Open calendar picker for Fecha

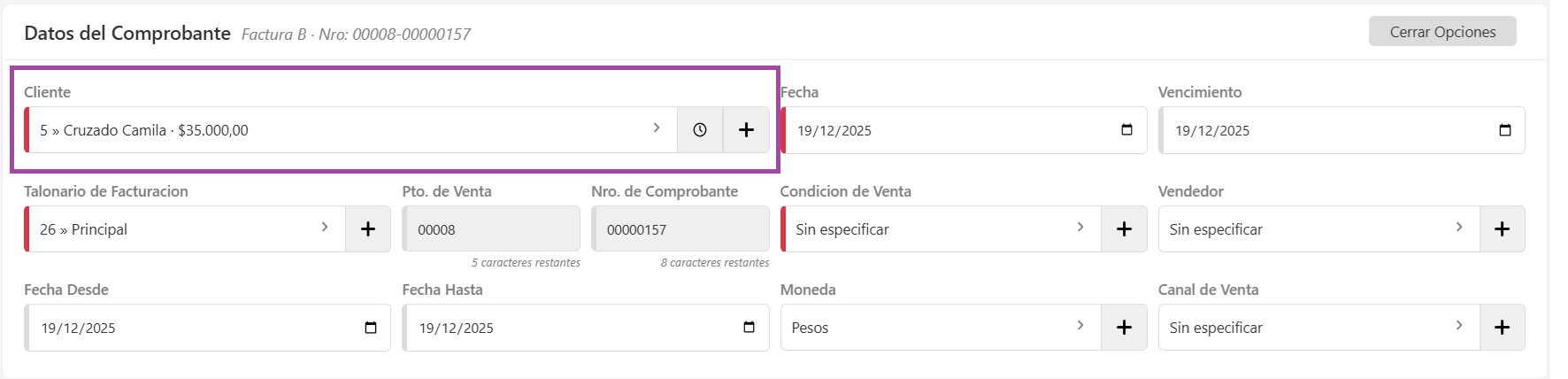(1126, 130)
